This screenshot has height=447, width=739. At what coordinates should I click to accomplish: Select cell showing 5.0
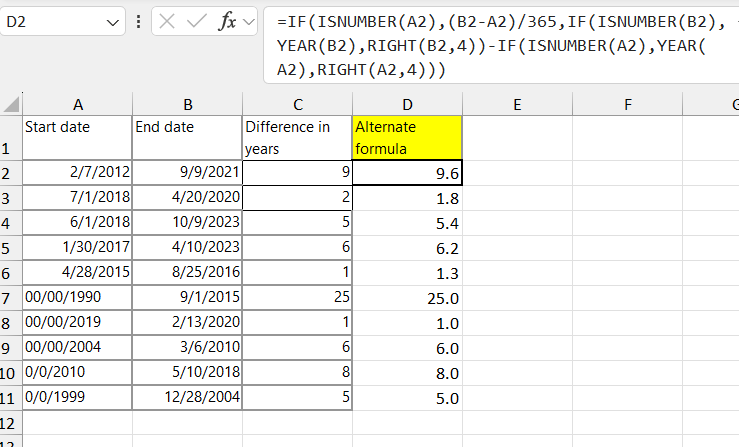tap(407, 397)
